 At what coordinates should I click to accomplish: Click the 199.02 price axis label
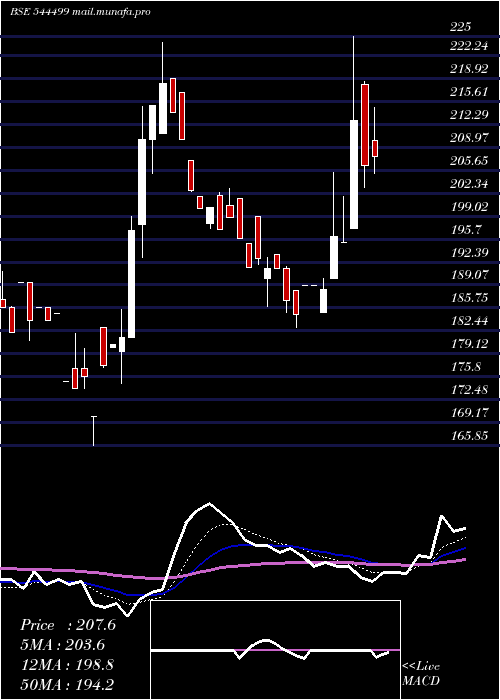click(468, 207)
